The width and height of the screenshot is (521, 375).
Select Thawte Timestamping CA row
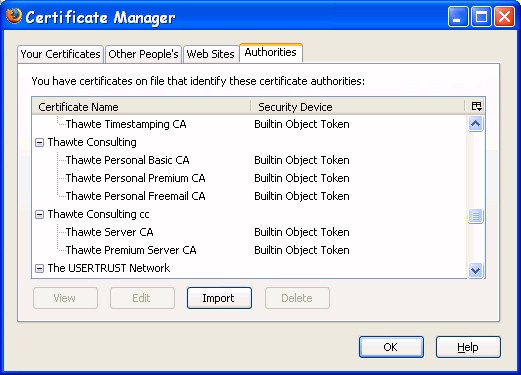point(249,124)
